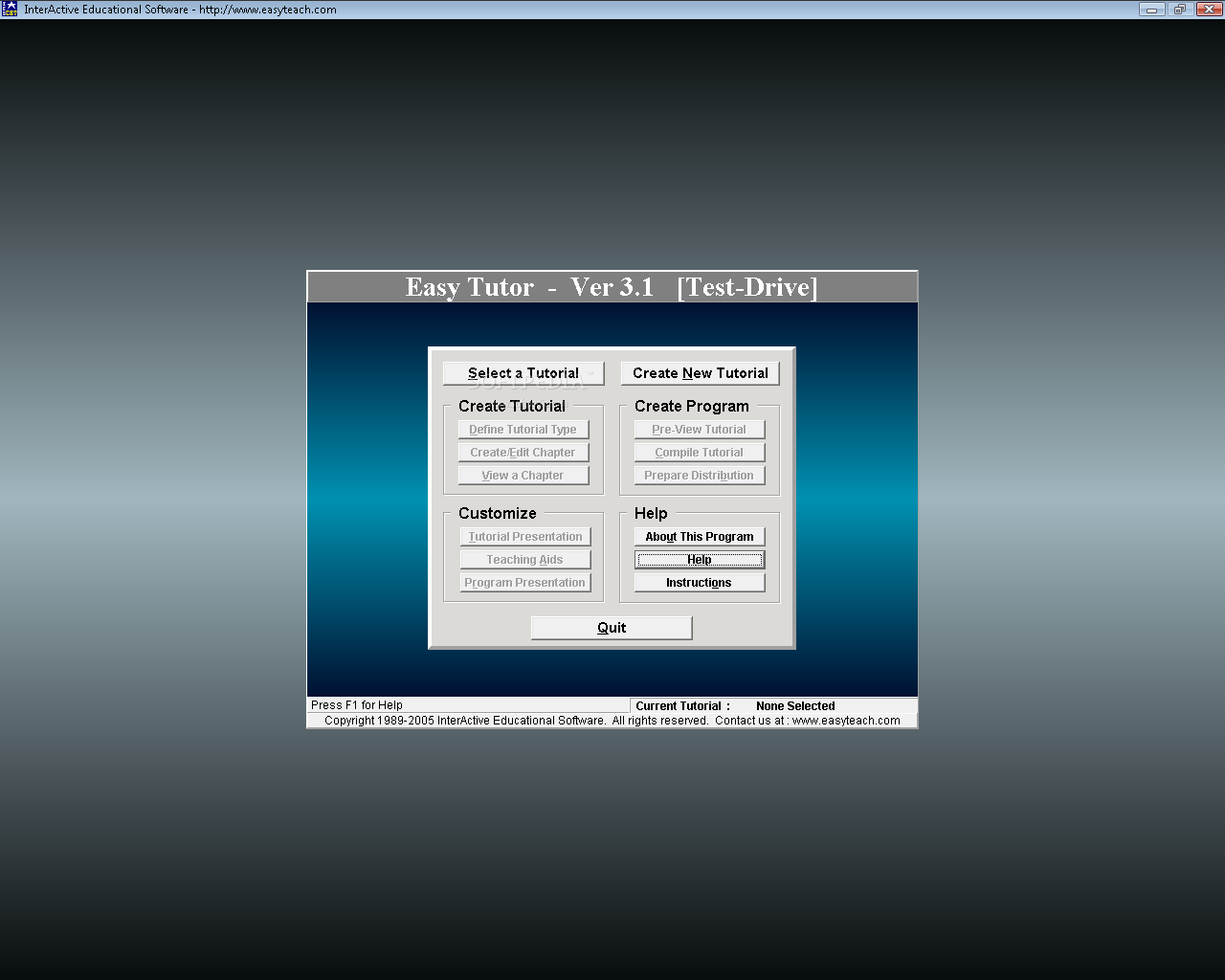Screen dimensions: 1225x980
Task: Open Program Presentation options
Action: 525,583
